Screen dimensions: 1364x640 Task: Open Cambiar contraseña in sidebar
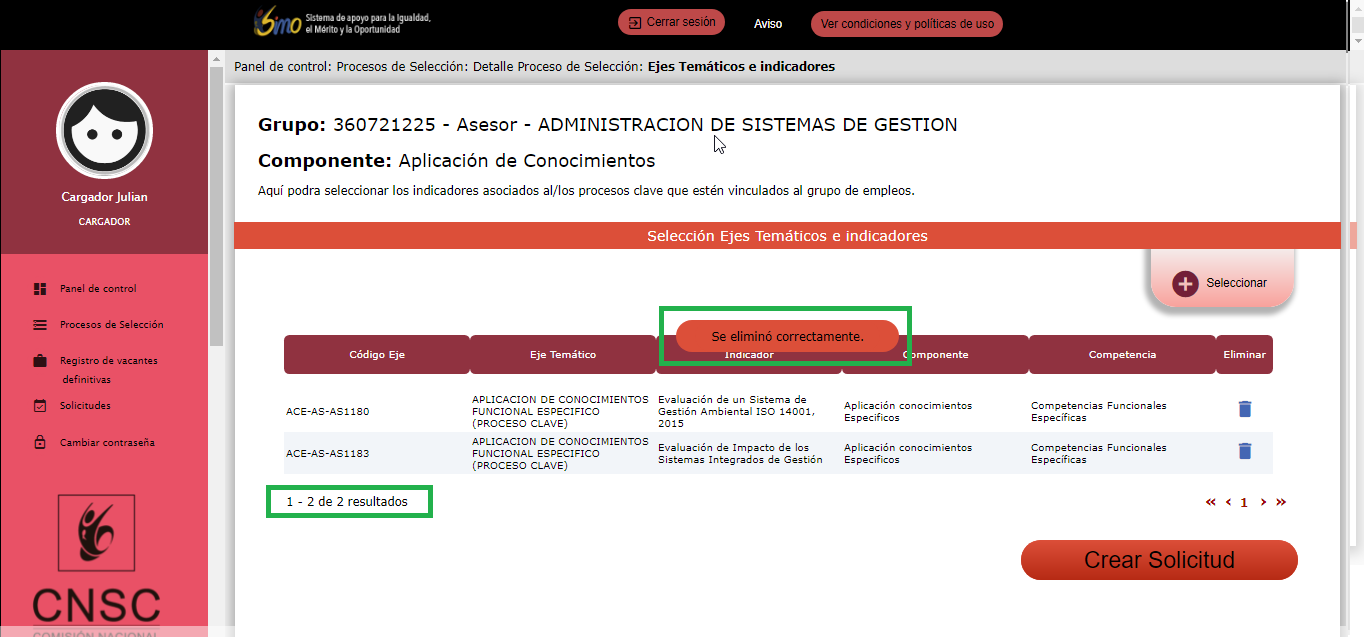107,443
